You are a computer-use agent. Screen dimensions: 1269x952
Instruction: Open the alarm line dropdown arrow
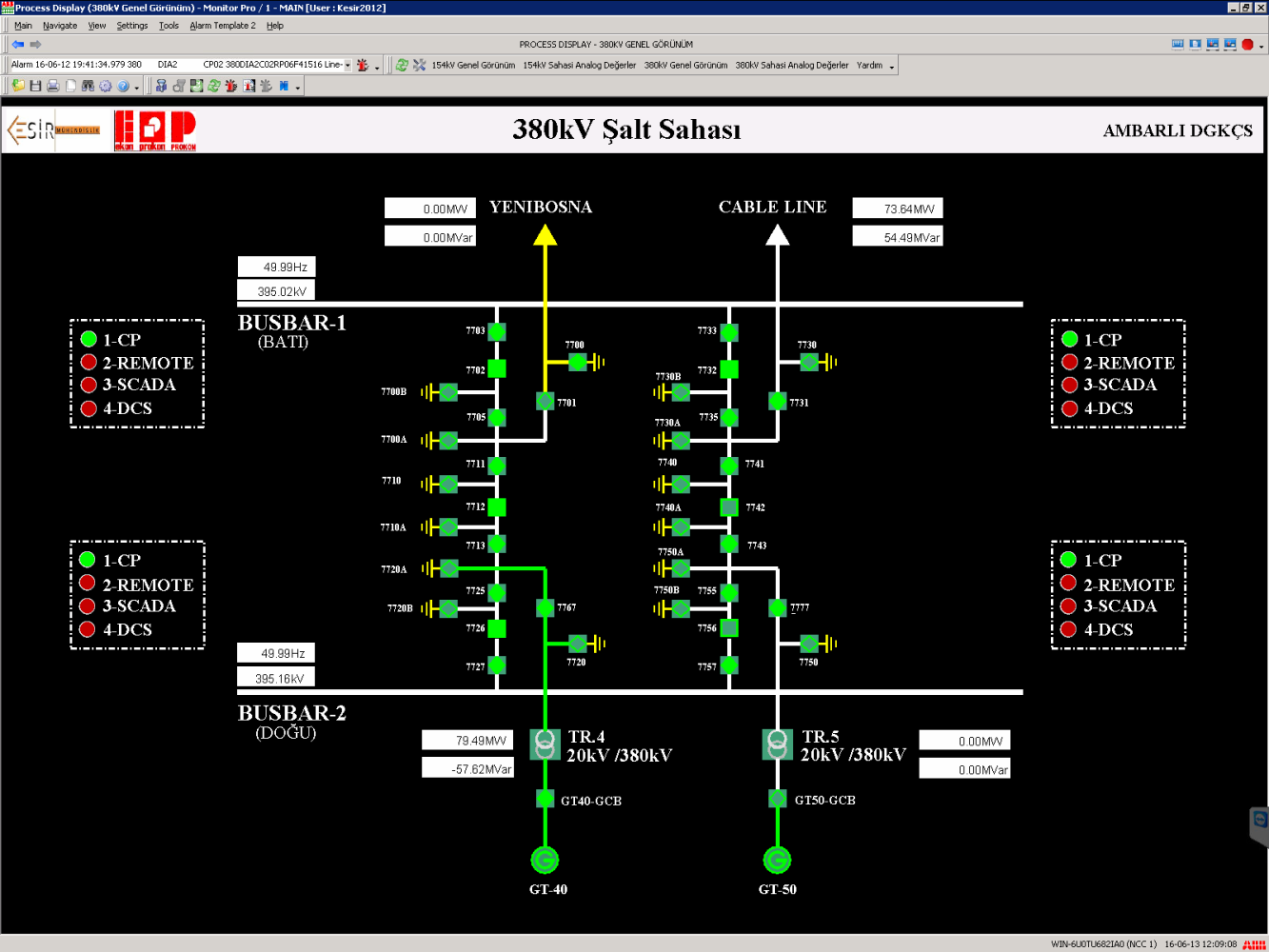point(347,65)
